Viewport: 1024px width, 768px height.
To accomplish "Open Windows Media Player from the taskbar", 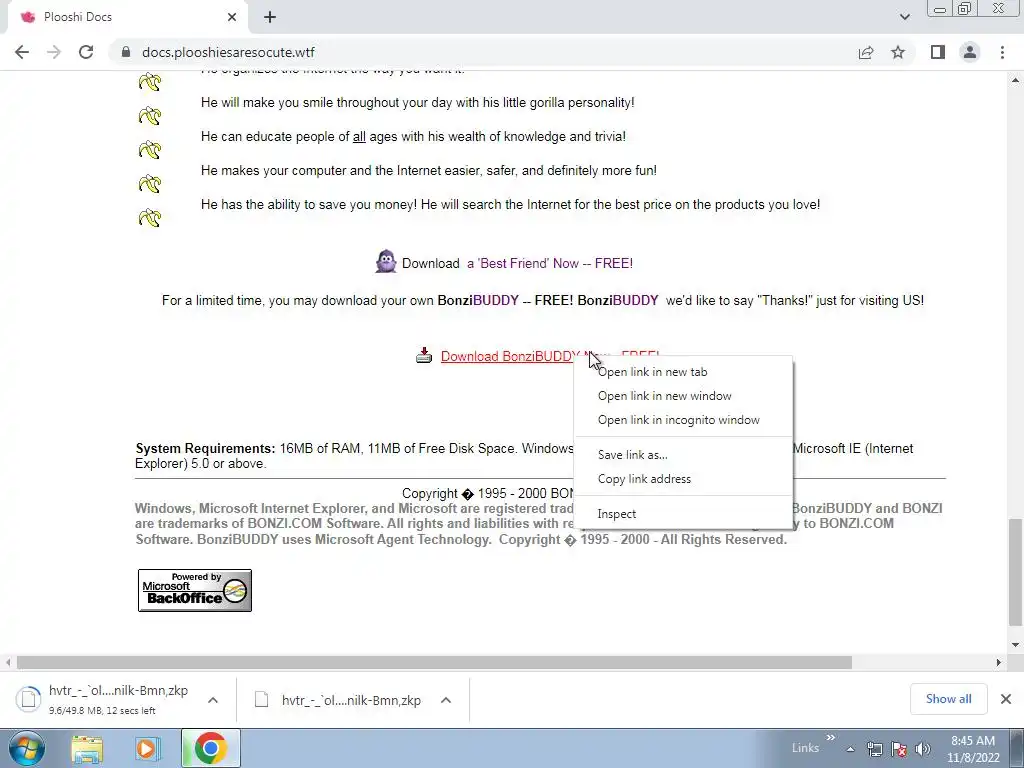I will click(x=148, y=749).
